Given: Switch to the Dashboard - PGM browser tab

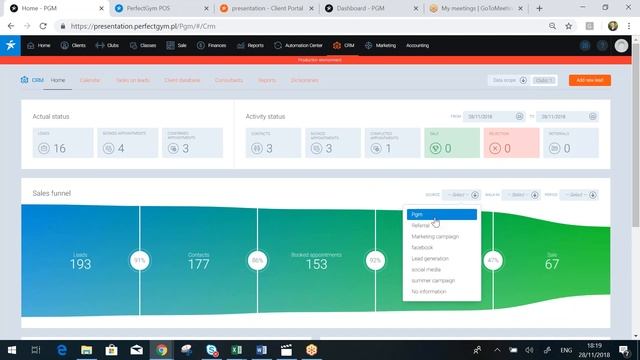Looking at the screenshot, I should (371, 8).
